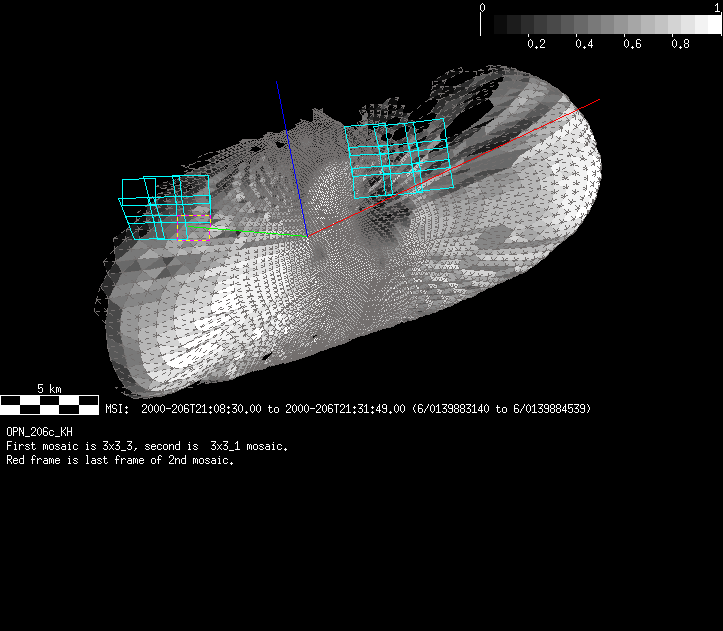This screenshot has width=723, height=631.
Task: Click the 5 km checkered scale bar
Action: click(50, 404)
